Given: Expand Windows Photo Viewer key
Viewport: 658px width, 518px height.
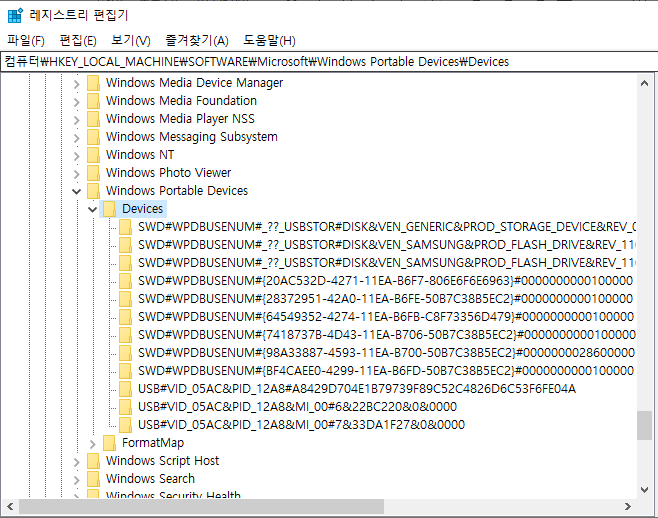Looking at the screenshot, I should point(76,174).
